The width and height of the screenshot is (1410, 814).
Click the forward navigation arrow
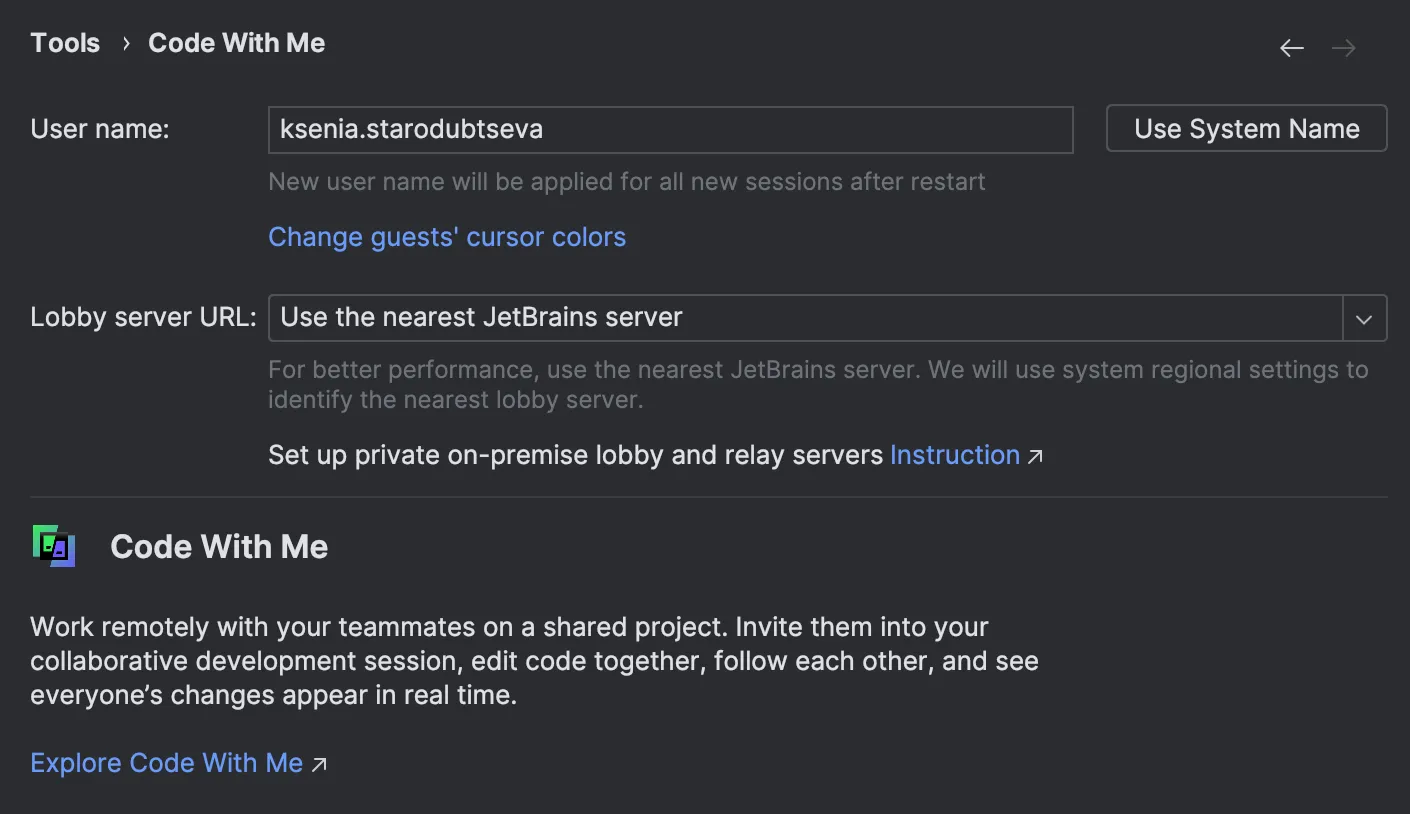tap(1344, 48)
